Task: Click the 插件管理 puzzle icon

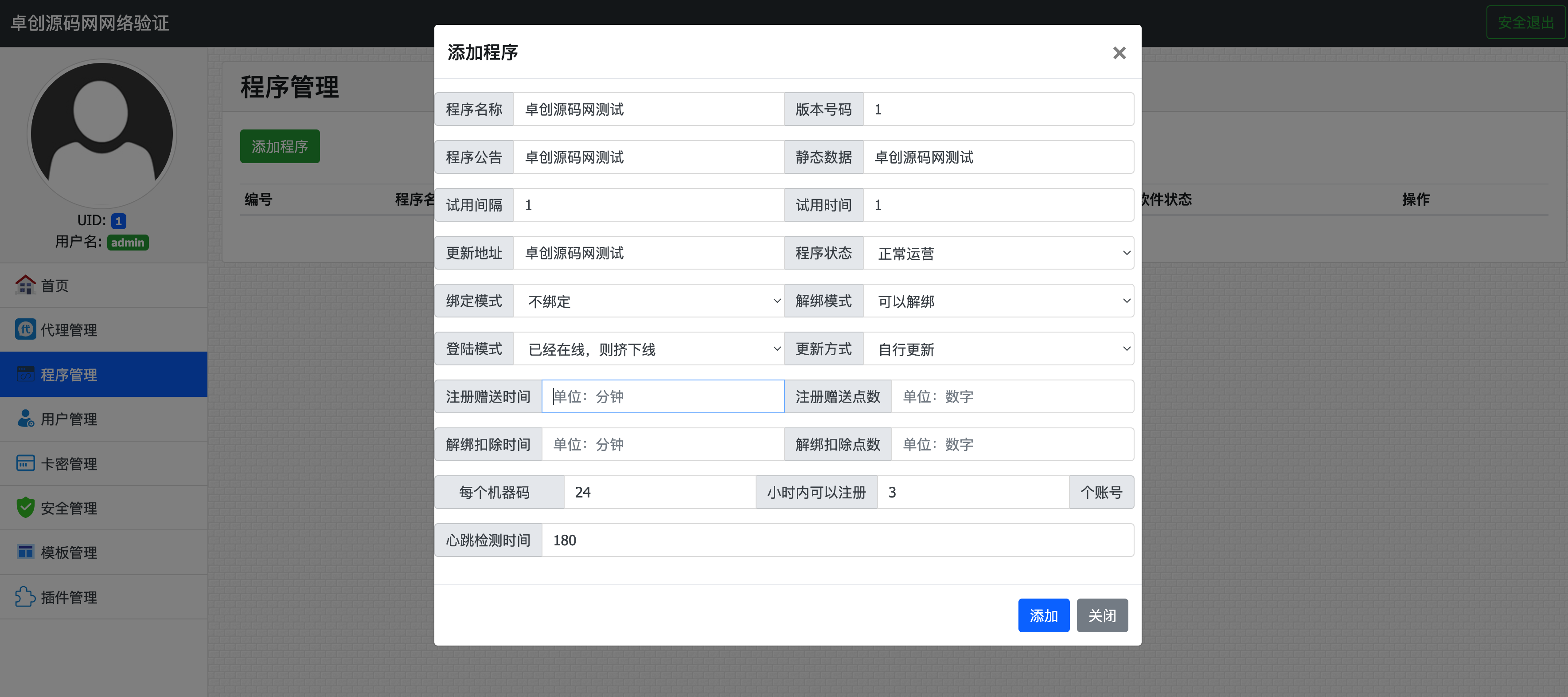Action: pyautogui.click(x=25, y=596)
